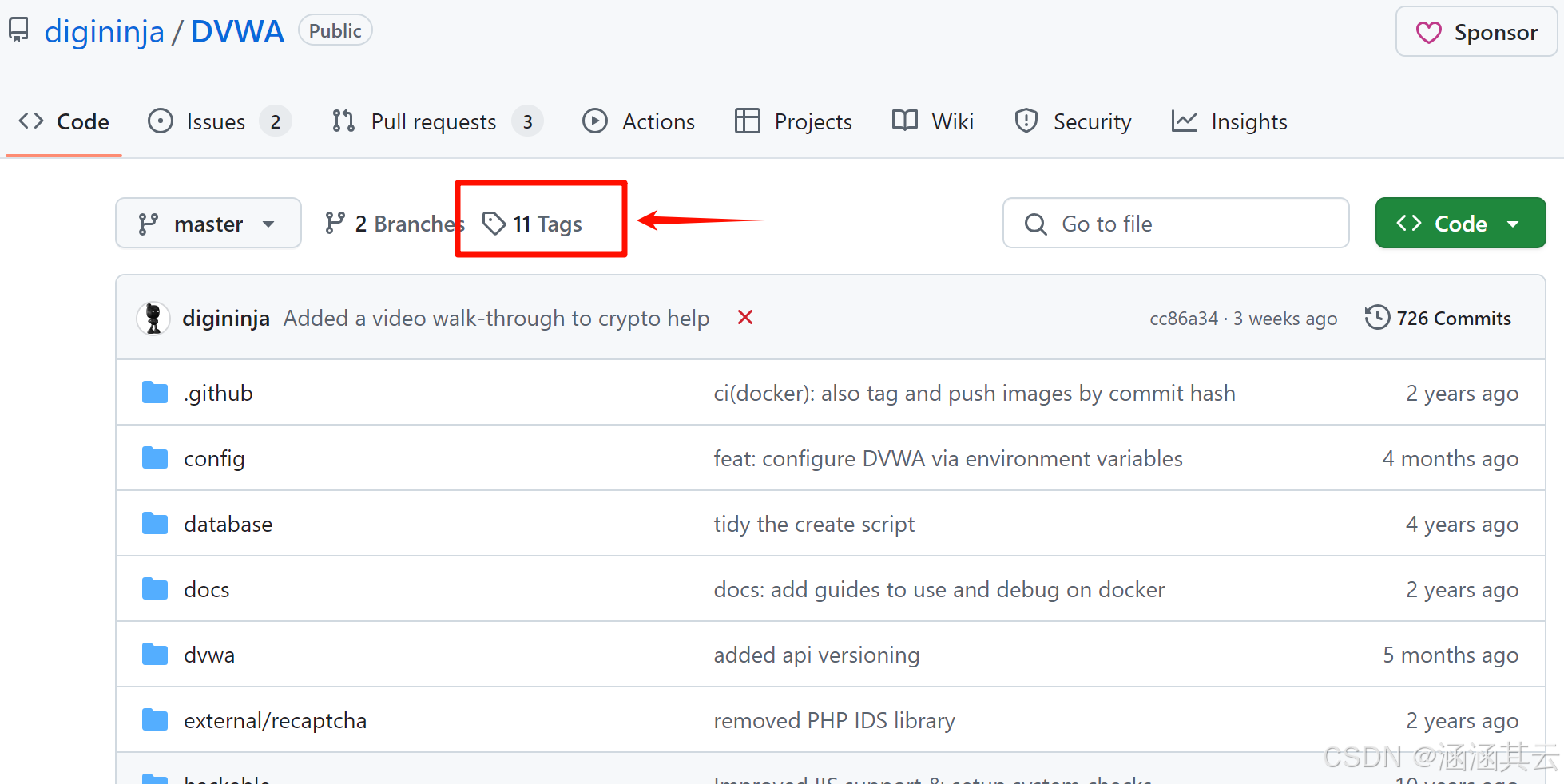This screenshot has height=784, width=1564.
Task: Open the master branch dropdown
Action: [208, 224]
